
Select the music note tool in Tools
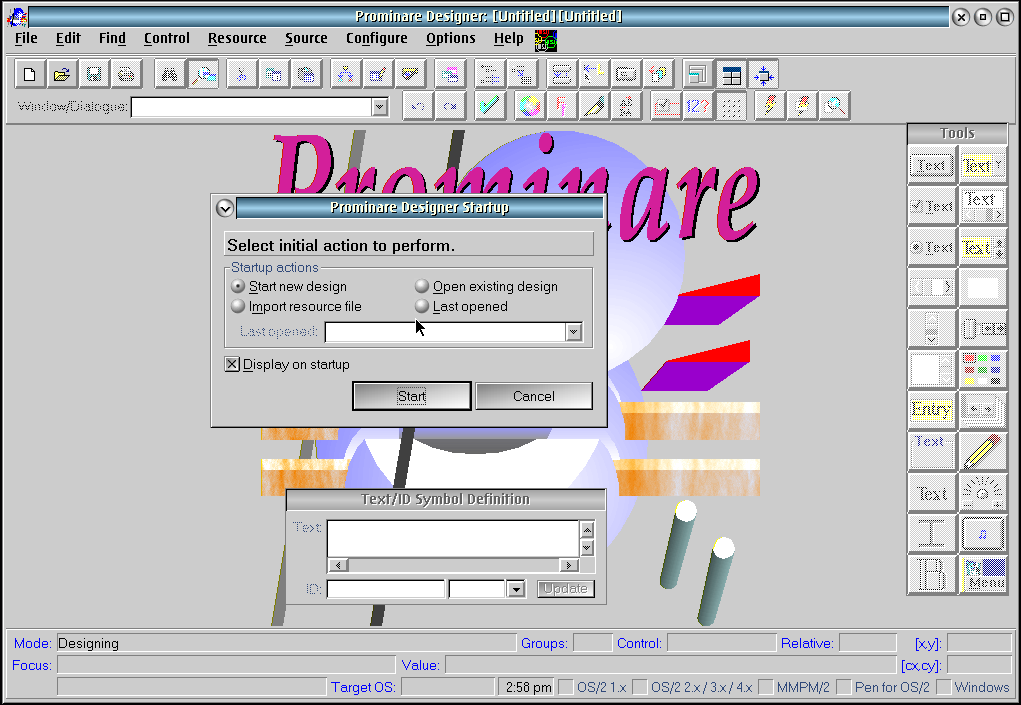click(x=983, y=533)
